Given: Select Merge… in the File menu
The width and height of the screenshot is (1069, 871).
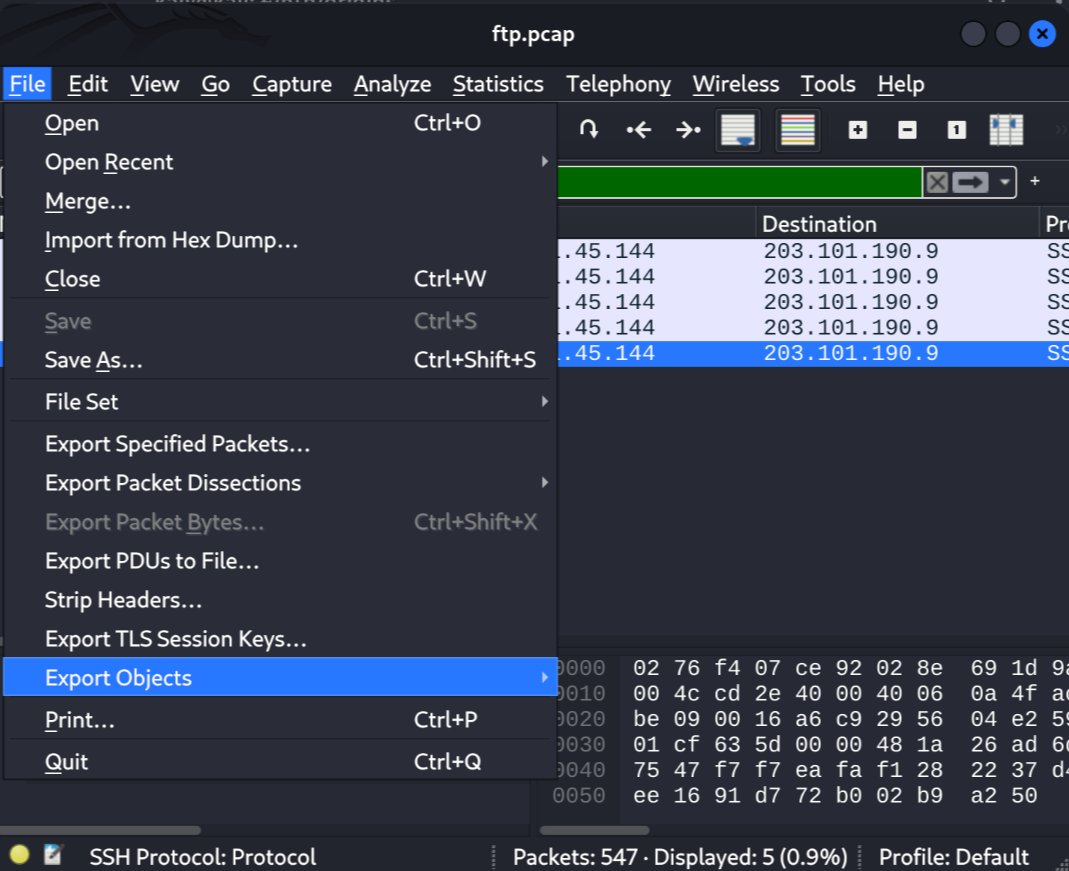Looking at the screenshot, I should click(x=280, y=201).
